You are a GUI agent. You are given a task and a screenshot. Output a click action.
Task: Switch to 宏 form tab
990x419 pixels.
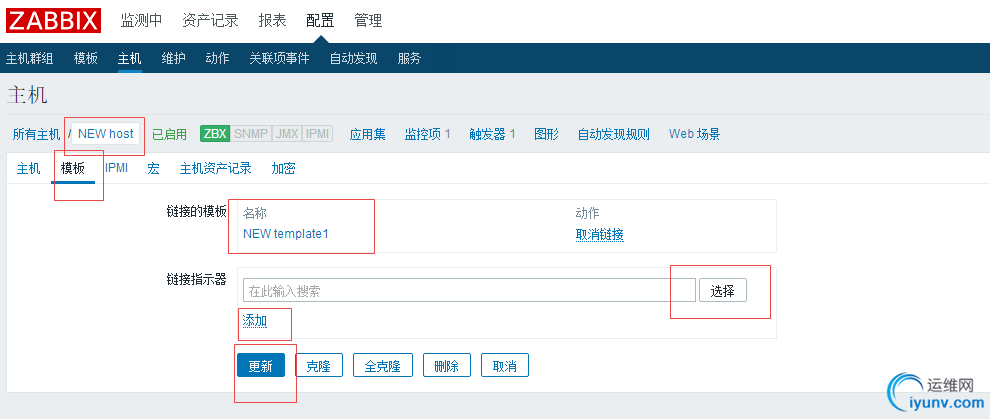coord(153,168)
